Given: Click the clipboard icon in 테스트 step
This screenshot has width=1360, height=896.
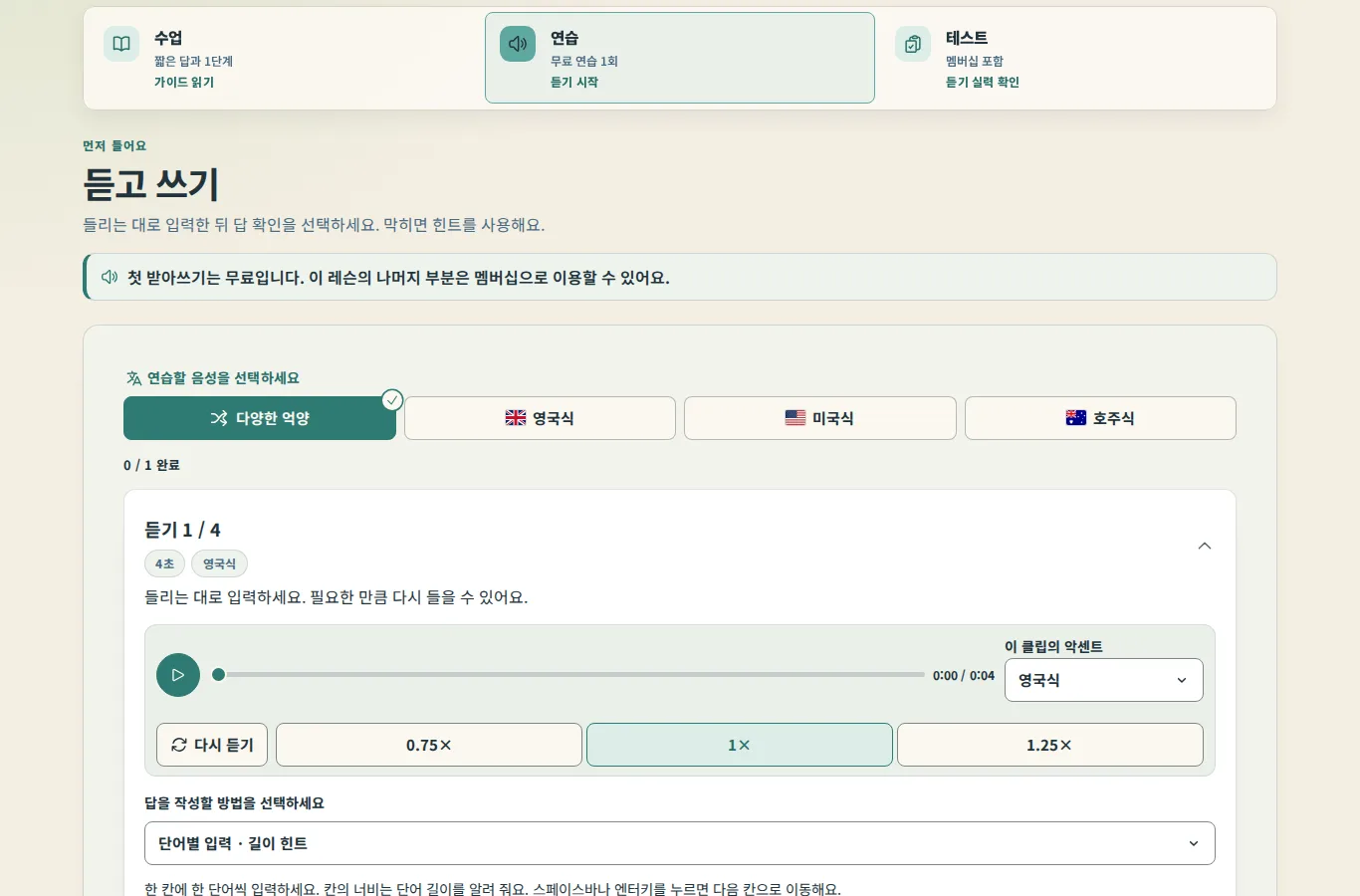Looking at the screenshot, I should click(x=913, y=44).
